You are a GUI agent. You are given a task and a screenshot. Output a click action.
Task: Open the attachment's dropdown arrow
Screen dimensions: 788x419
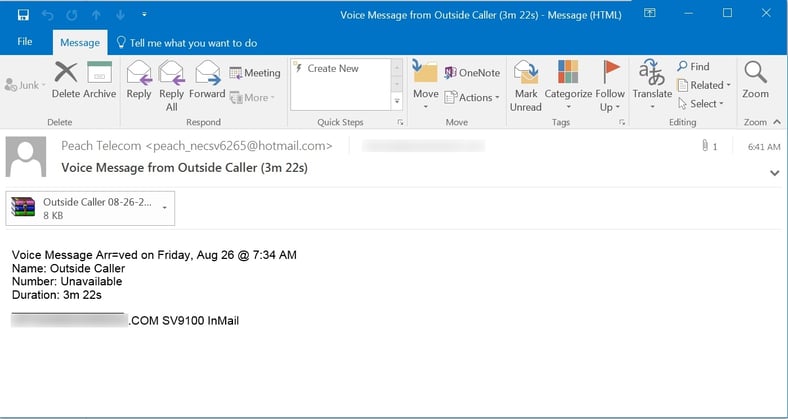[163, 208]
